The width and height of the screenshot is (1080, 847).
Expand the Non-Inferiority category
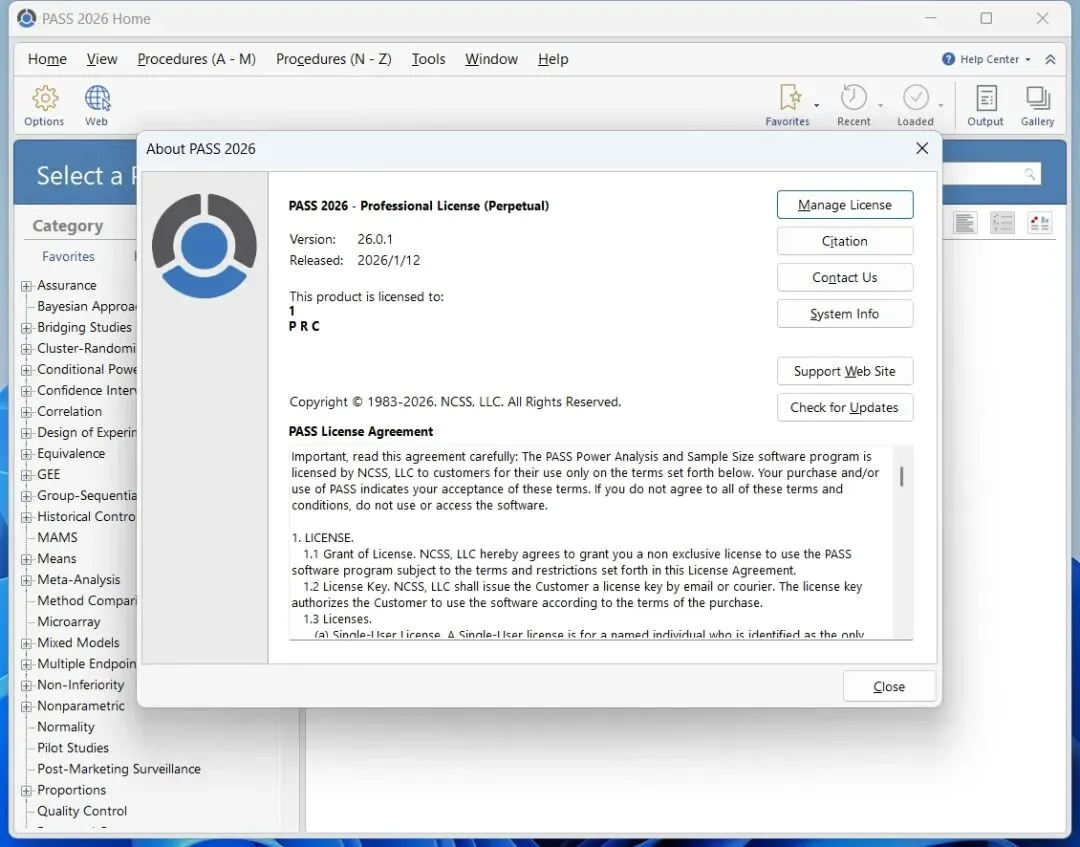coord(26,685)
